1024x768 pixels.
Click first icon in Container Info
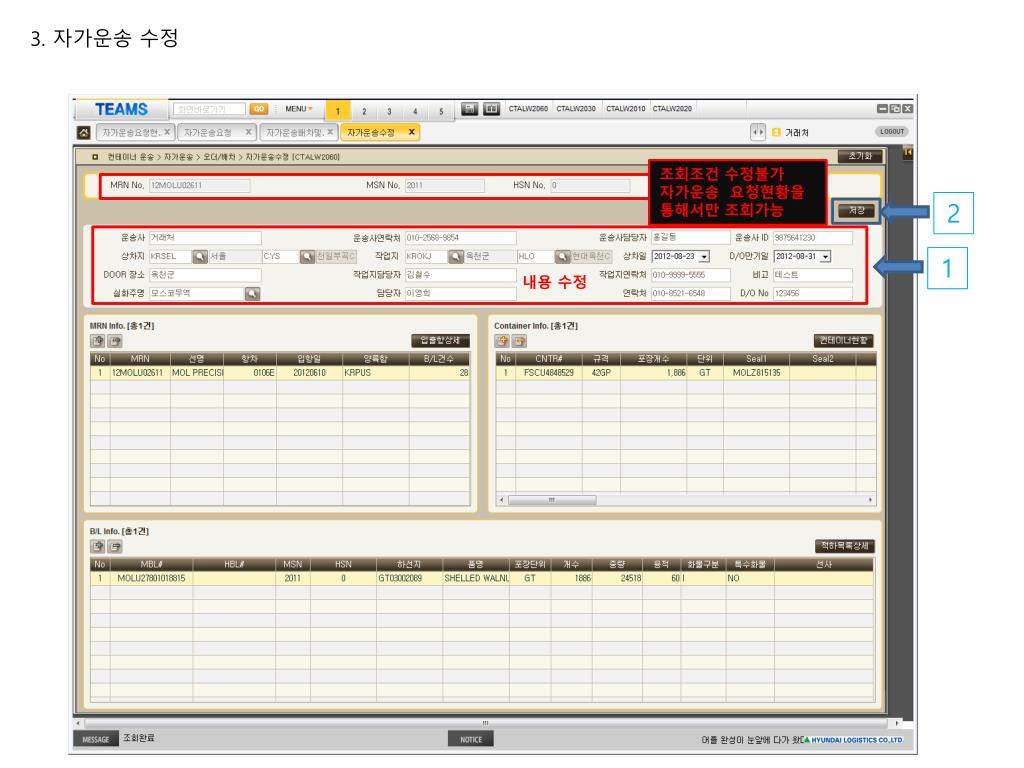click(x=502, y=341)
